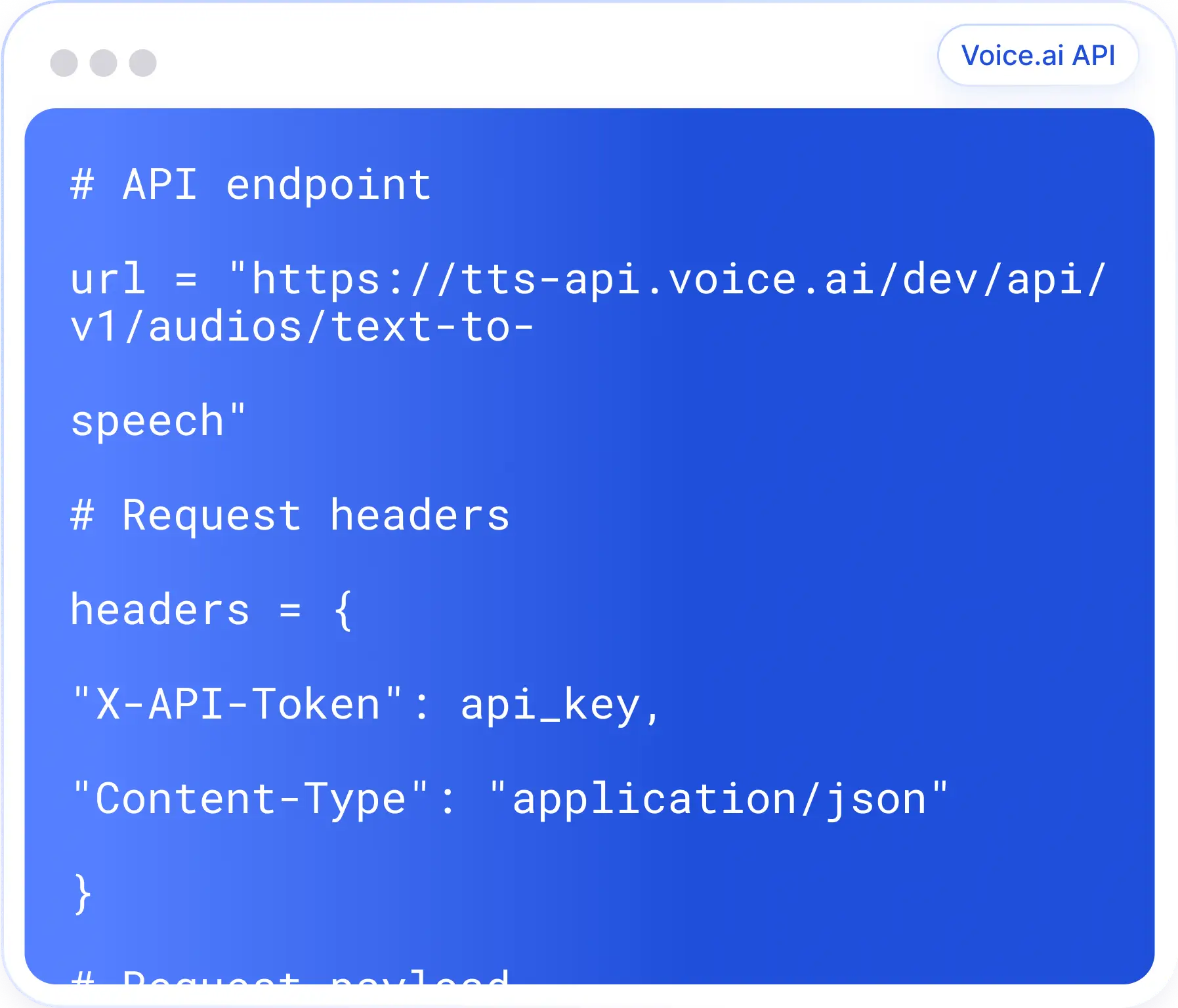Click the "url" variable name

click(108, 279)
